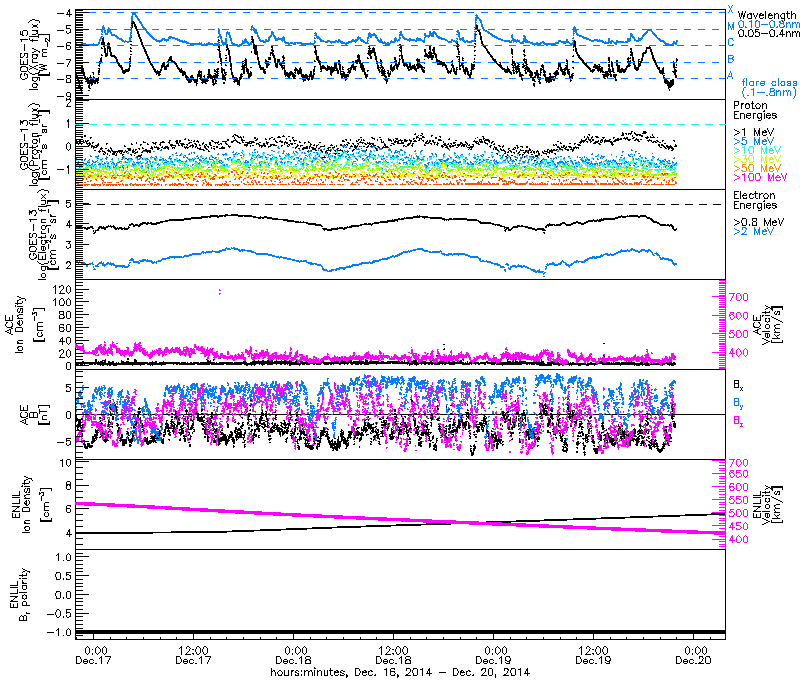Select the '>50 MeV' proton legend entry

[757, 168]
